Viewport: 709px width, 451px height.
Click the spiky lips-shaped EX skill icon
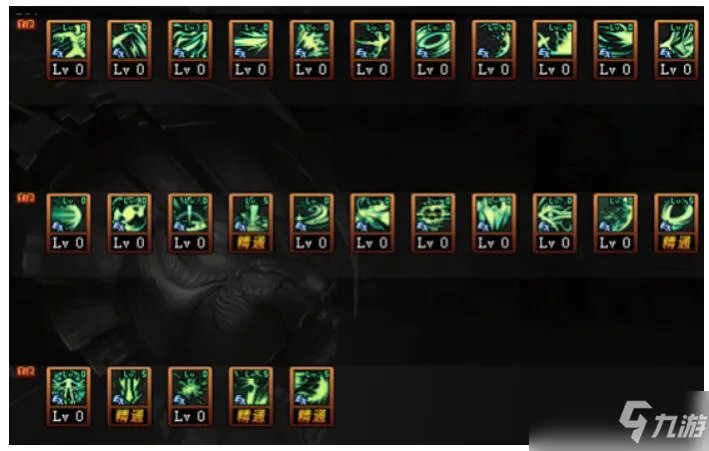[433, 223]
